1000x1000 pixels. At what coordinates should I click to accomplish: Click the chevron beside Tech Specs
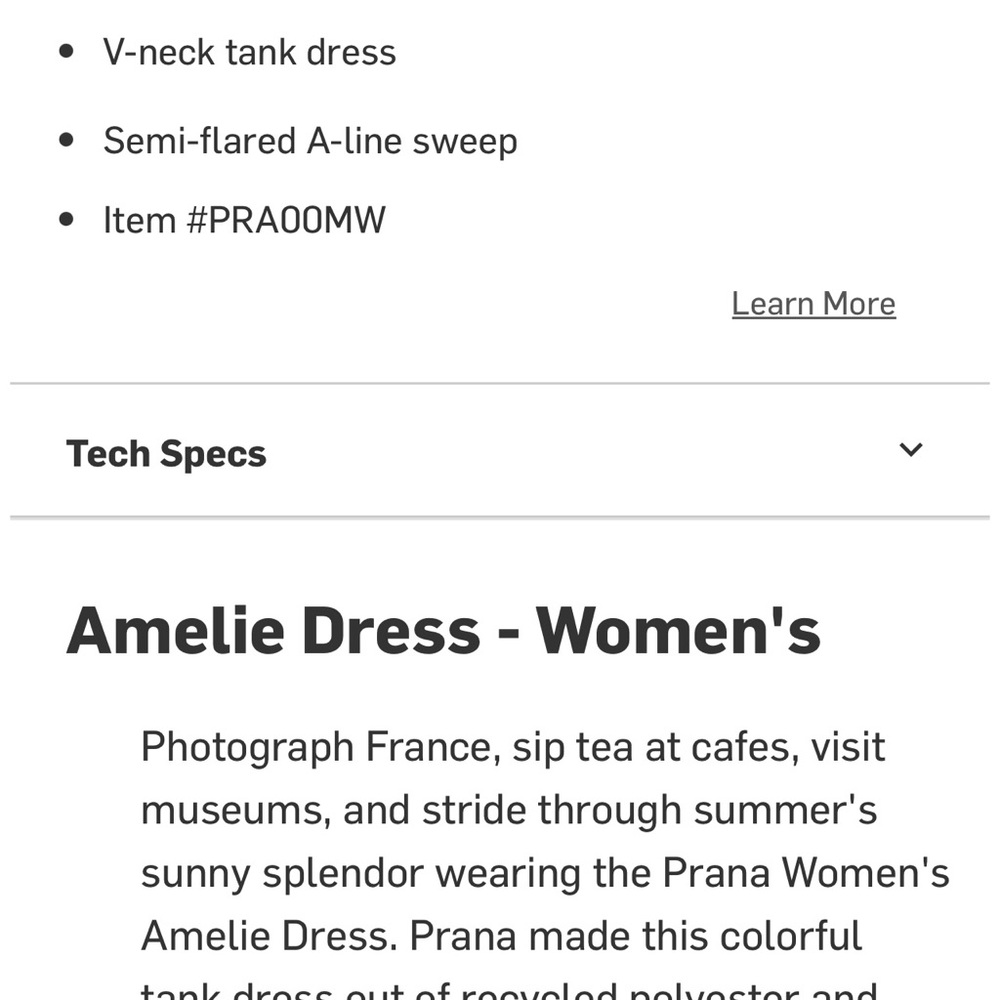tap(911, 450)
